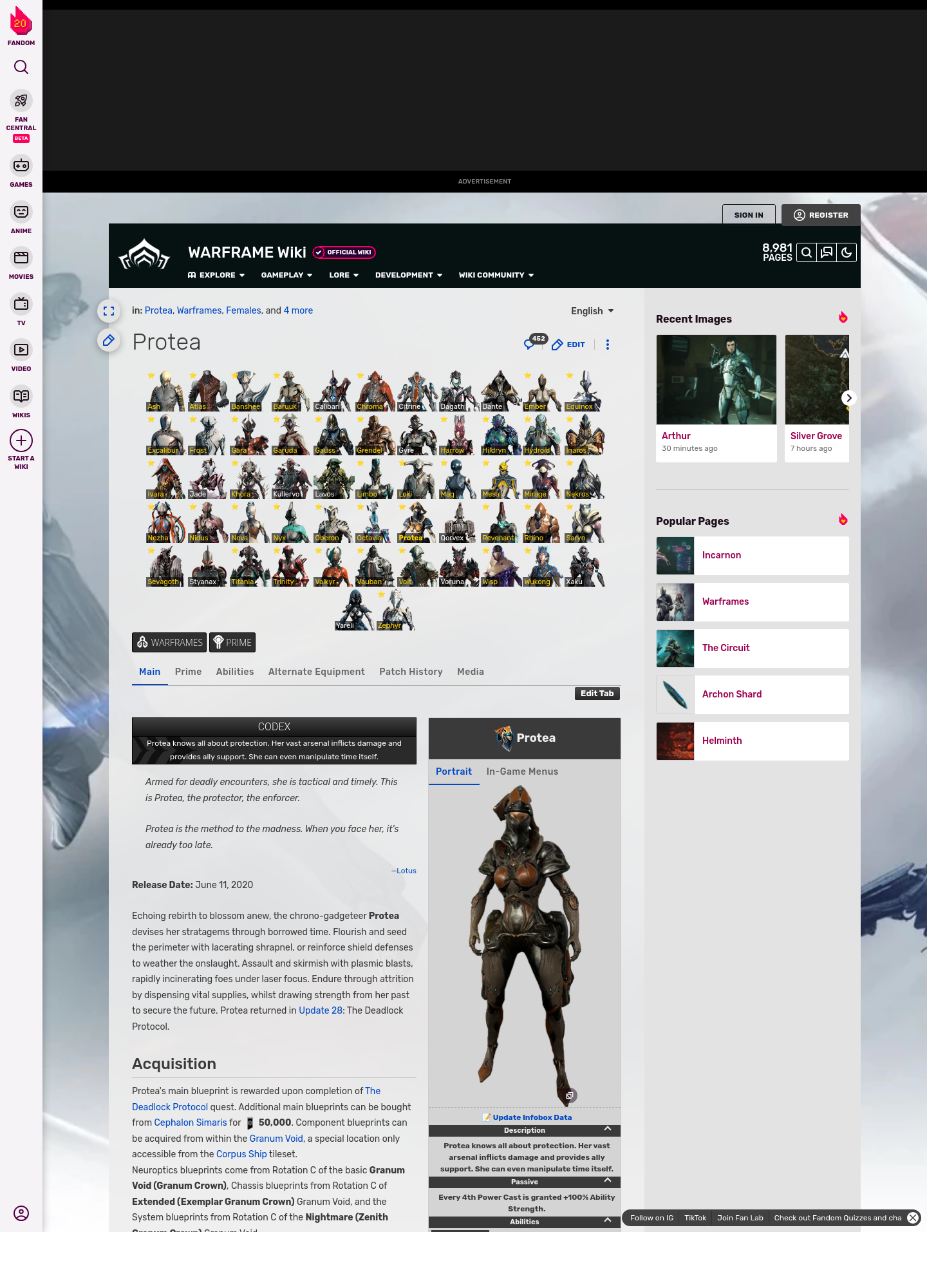This screenshot has height=1288, width=927.
Task: Open the Archon Shard popular page
Action: [x=753, y=695]
